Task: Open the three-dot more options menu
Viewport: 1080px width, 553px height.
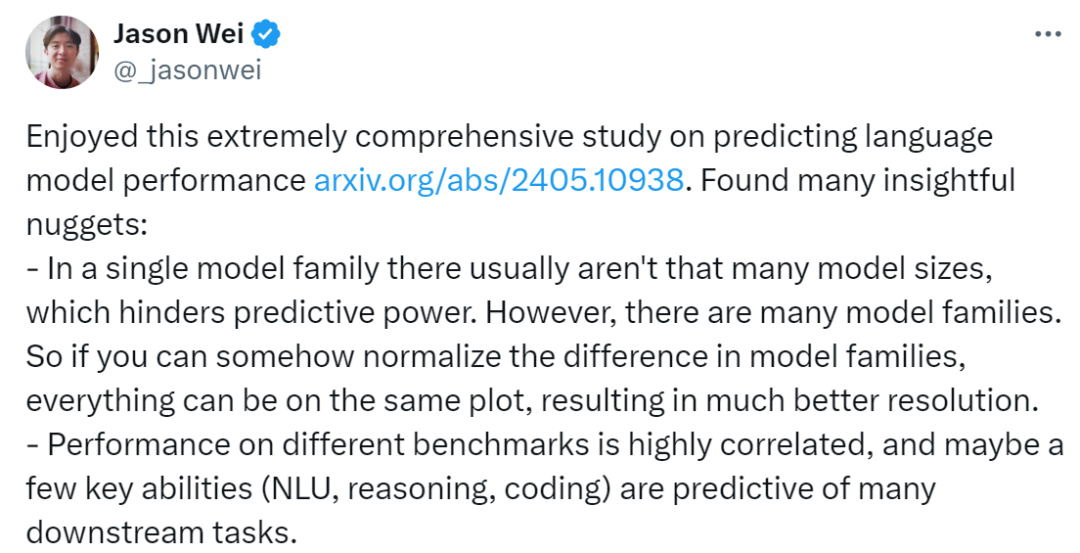Action: click(1047, 34)
